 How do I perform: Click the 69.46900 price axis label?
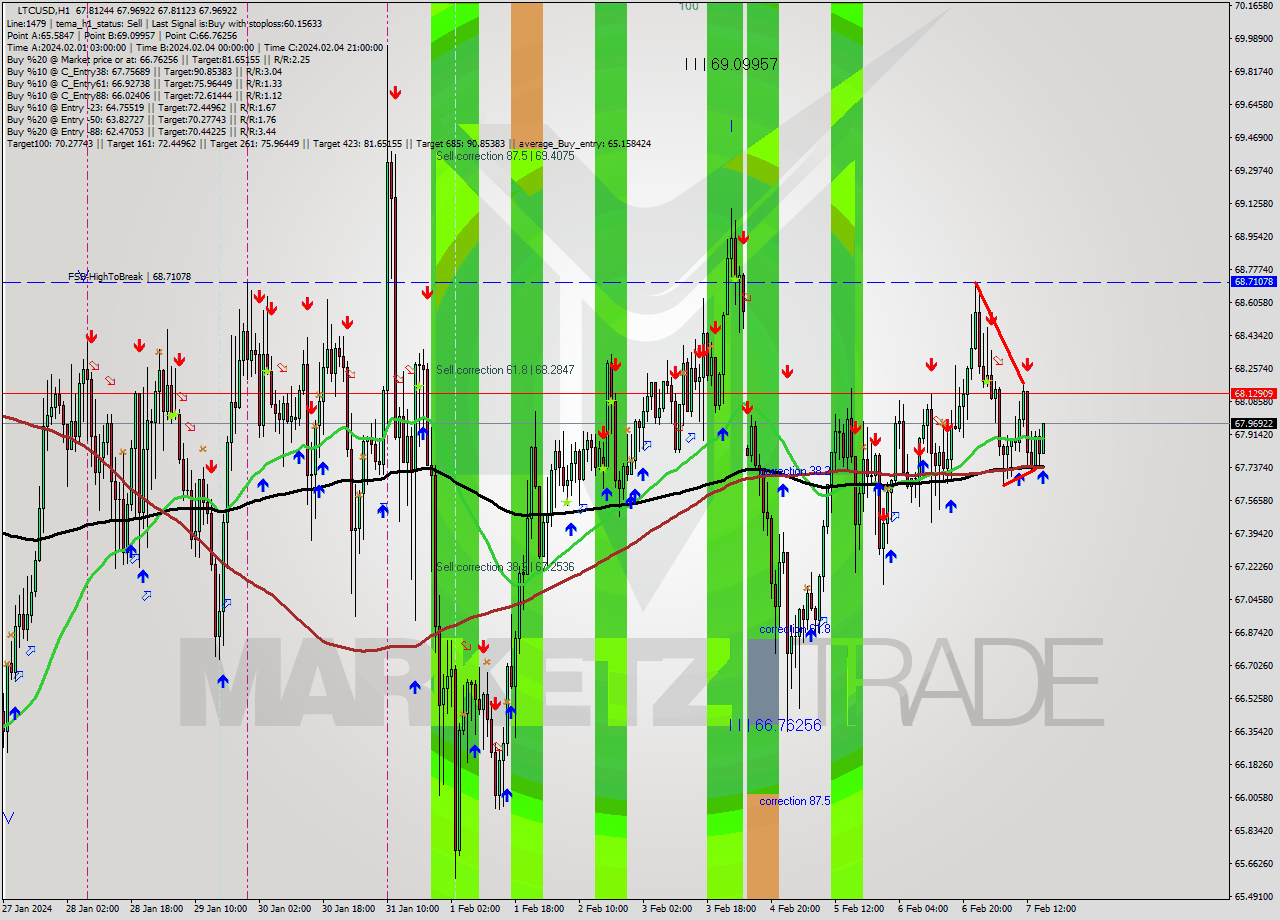pyautogui.click(x=1253, y=138)
